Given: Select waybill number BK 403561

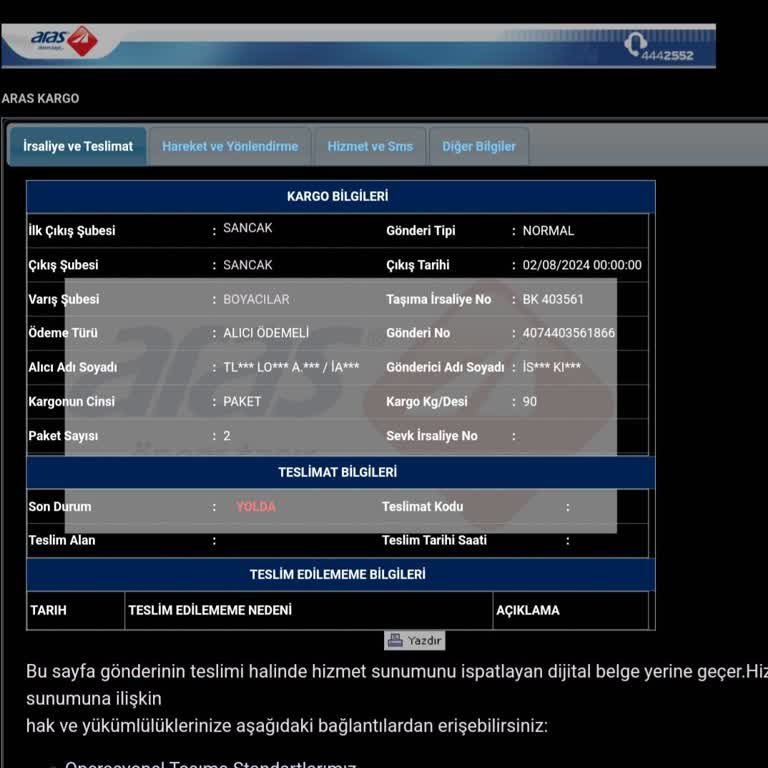Looking at the screenshot, I should point(553,299).
